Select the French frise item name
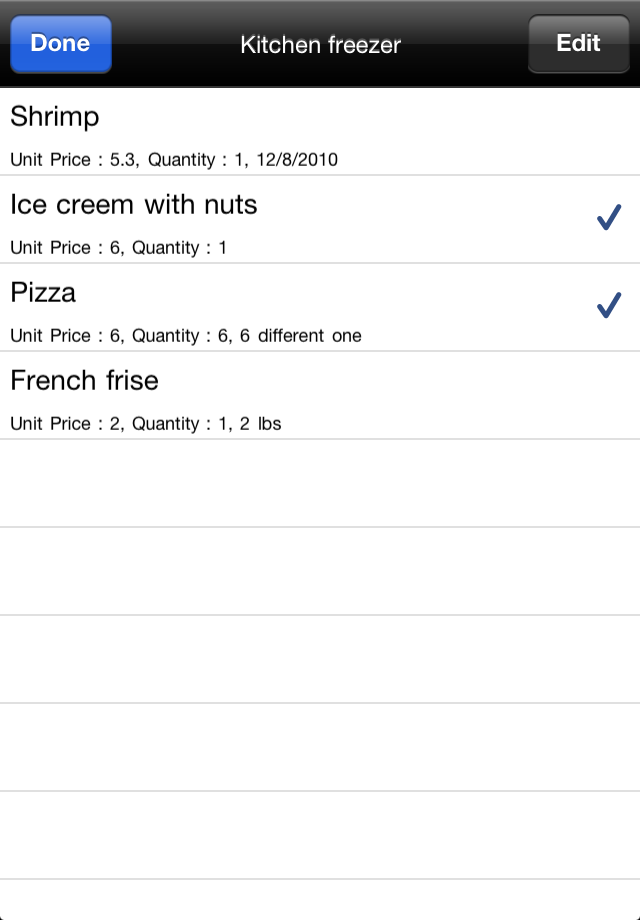 pos(84,381)
